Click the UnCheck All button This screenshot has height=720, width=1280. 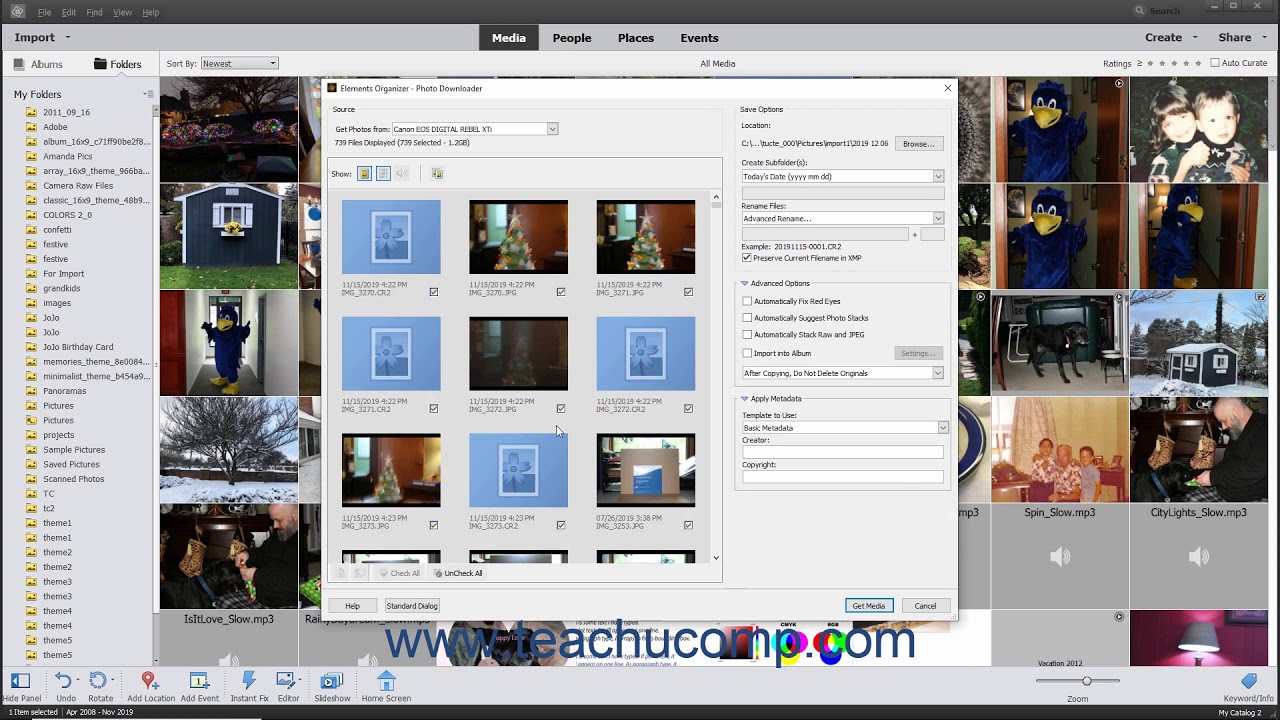tap(458, 573)
